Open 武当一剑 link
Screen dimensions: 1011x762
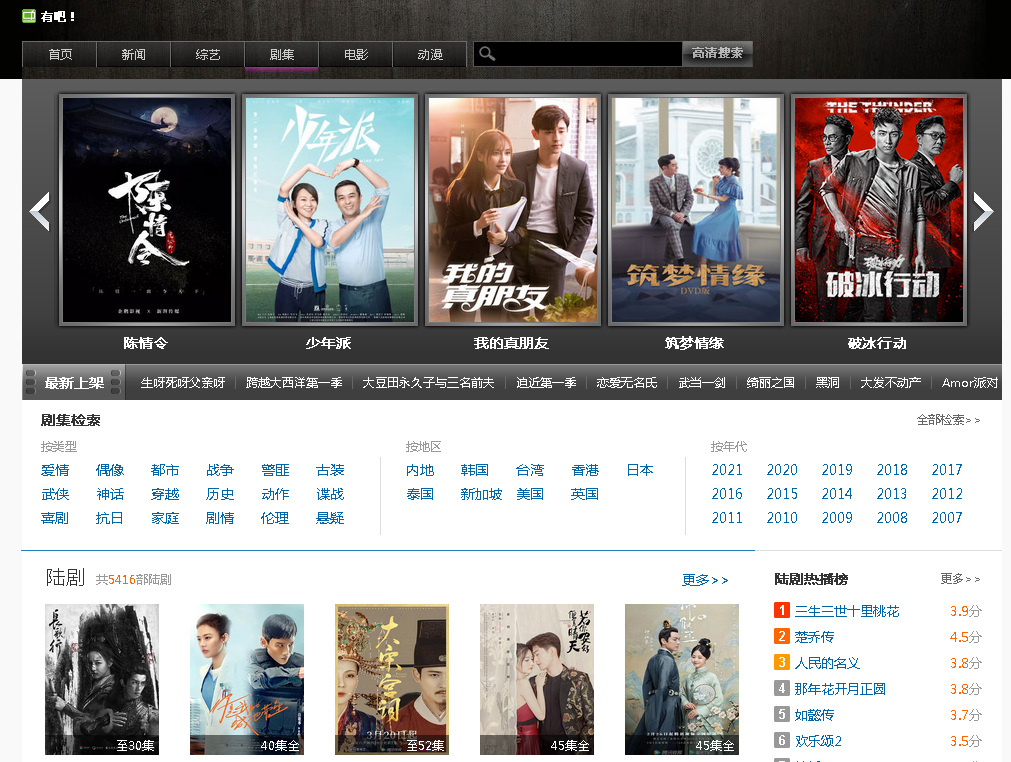702,383
